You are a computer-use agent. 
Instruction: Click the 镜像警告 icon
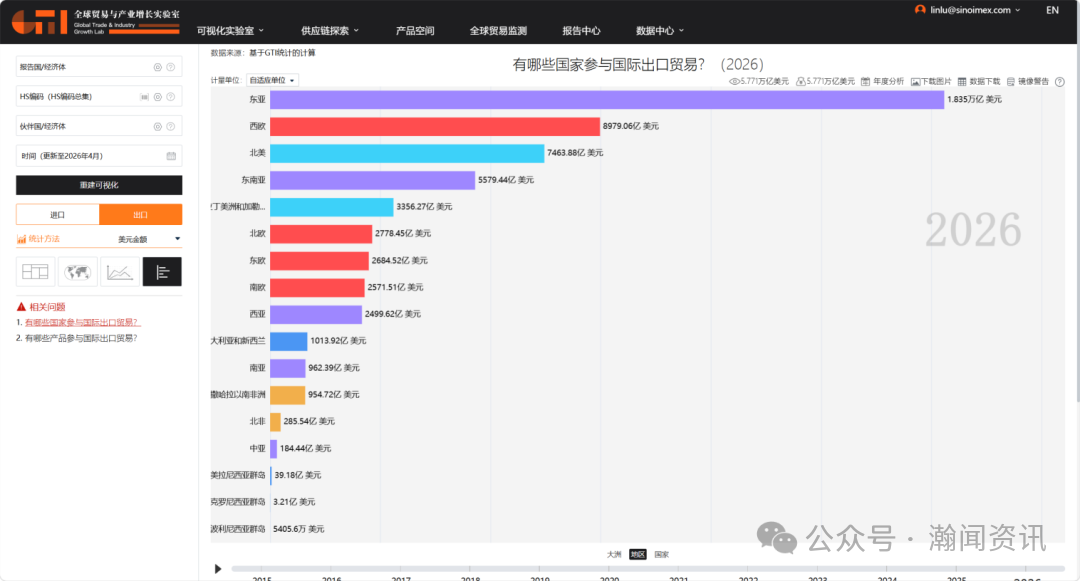pos(1010,81)
